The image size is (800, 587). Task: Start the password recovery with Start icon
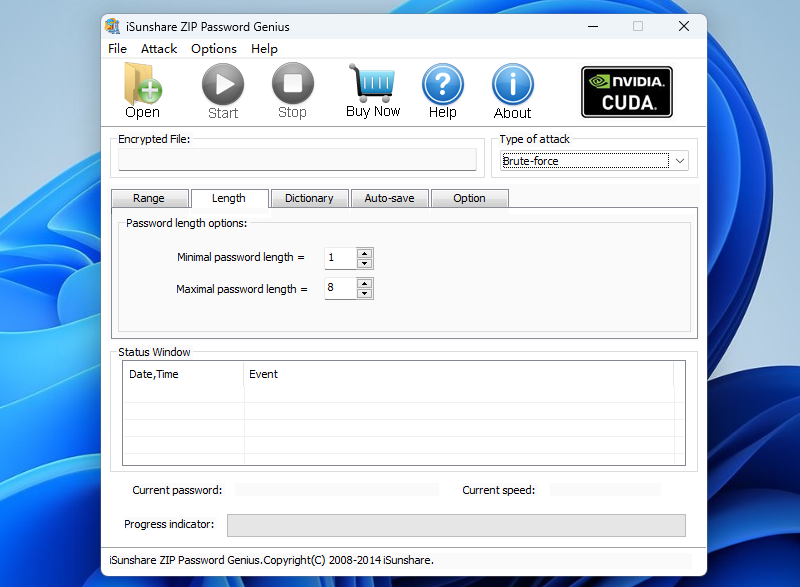(223, 91)
